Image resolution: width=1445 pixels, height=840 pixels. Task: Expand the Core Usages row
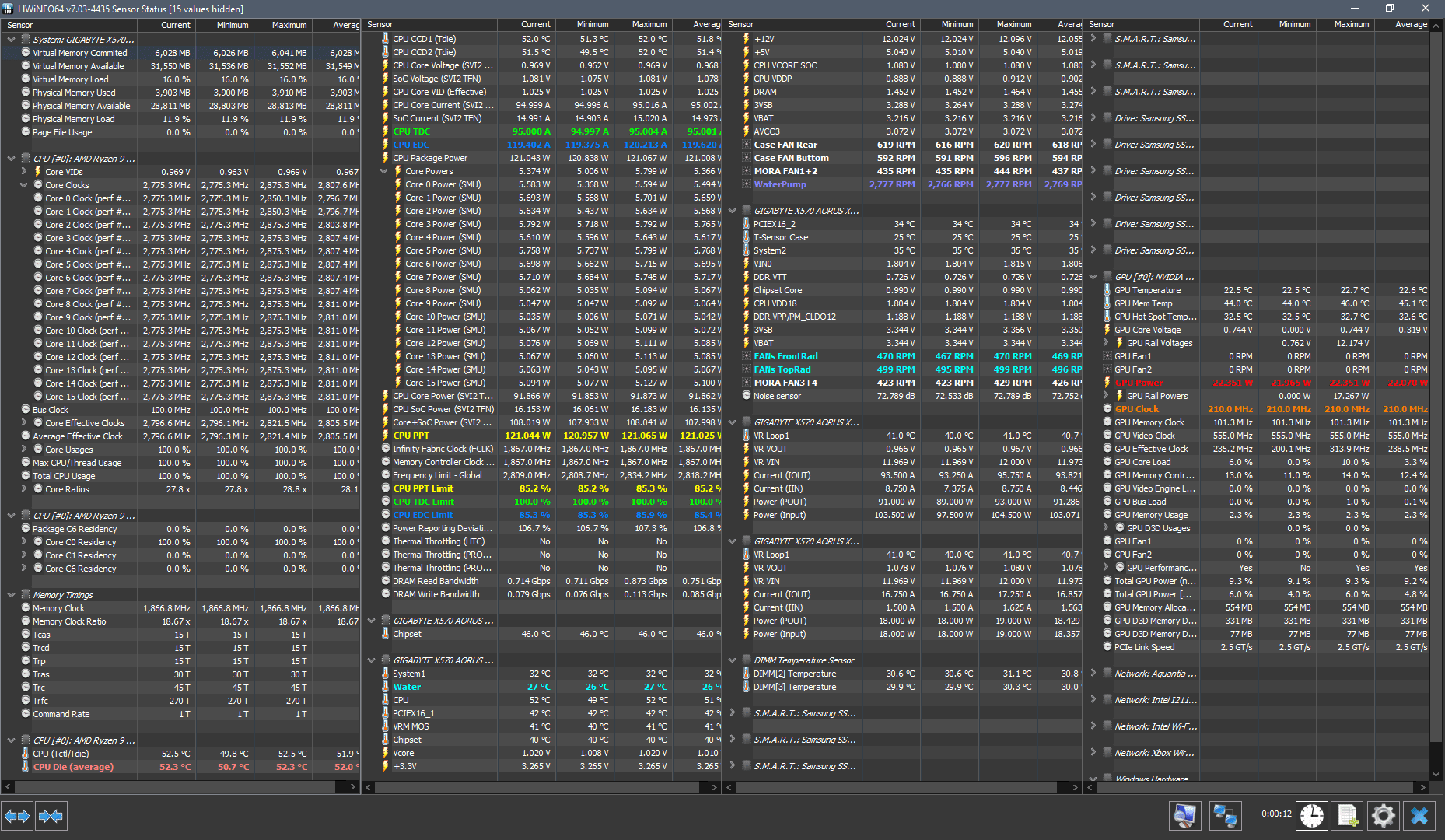click(24, 449)
